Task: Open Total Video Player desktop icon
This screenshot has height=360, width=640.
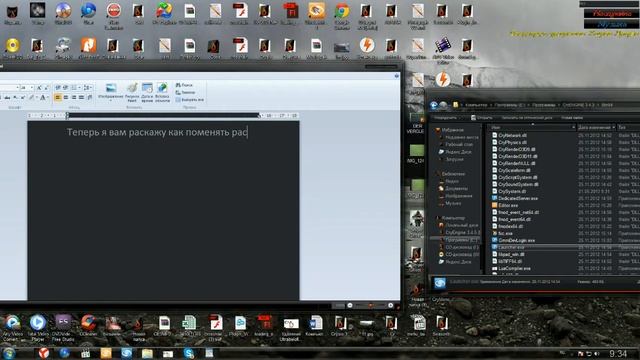Action: coord(38,327)
